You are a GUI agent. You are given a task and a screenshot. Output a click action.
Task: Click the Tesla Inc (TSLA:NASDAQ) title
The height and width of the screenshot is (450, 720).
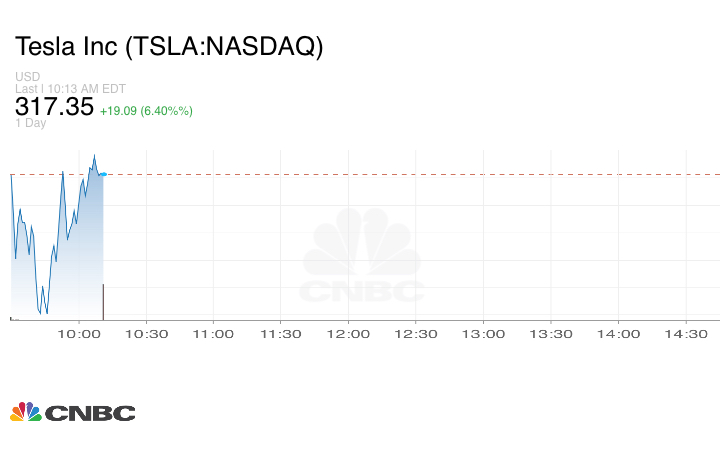coord(169,47)
